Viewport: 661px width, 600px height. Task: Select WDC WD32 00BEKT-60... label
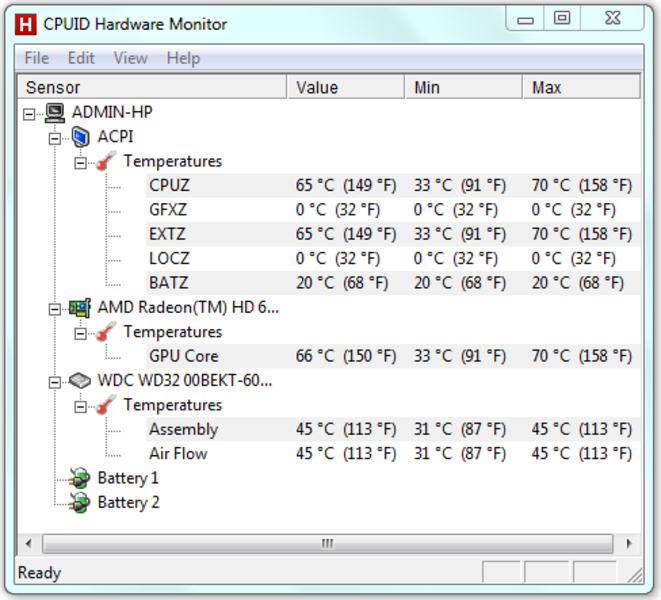pyautogui.click(x=185, y=381)
